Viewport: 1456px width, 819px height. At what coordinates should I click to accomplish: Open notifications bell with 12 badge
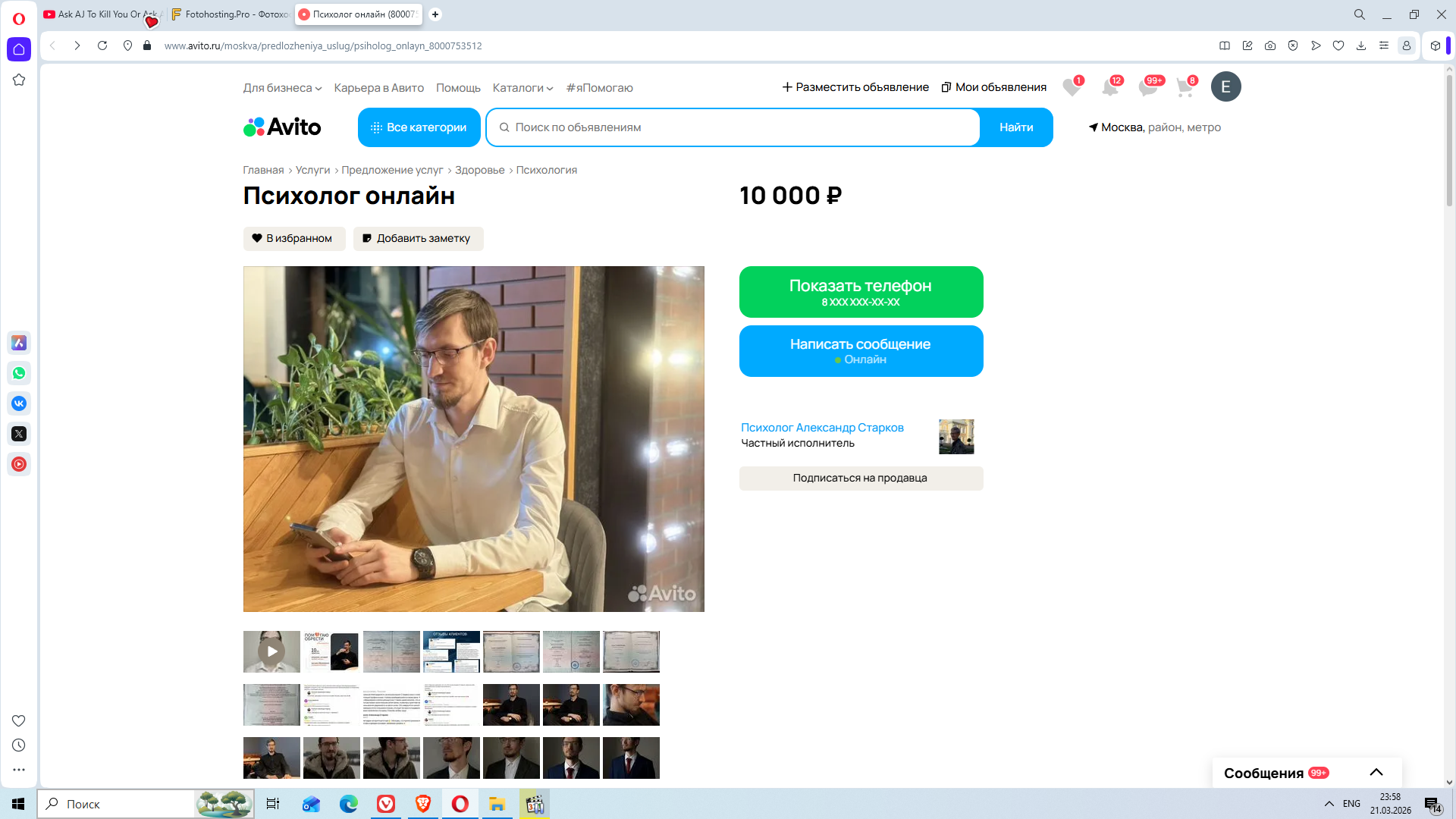[x=1109, y=88]
